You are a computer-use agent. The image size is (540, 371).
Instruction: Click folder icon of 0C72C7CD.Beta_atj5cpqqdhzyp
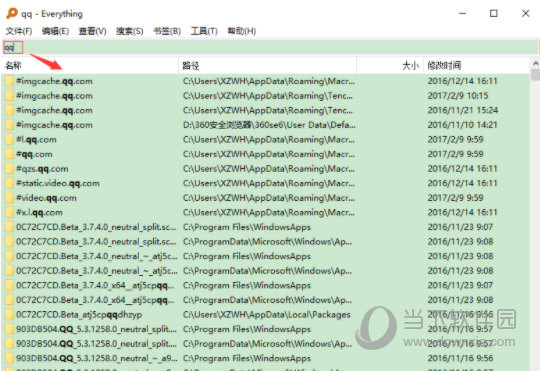[9, 315]
